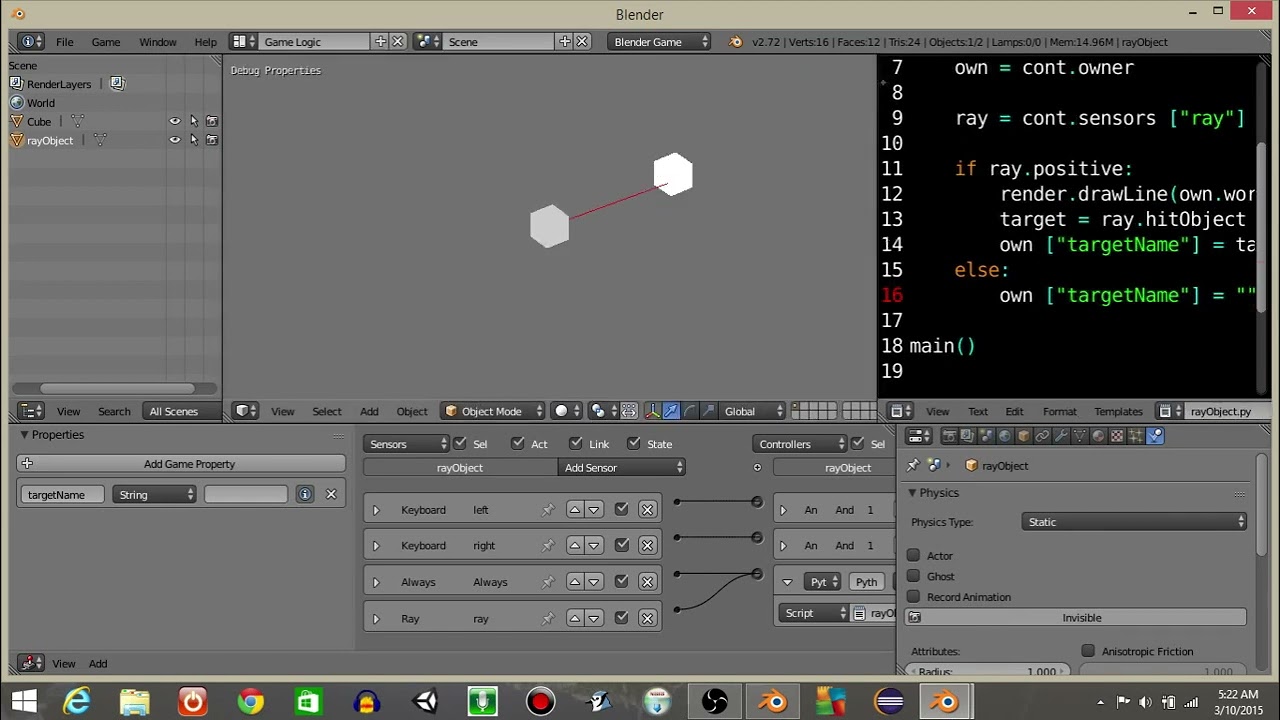The image size is (1280, 720).
Task: Toggle the Sensors Sel checkbox
Action: (x=460, y=443)
